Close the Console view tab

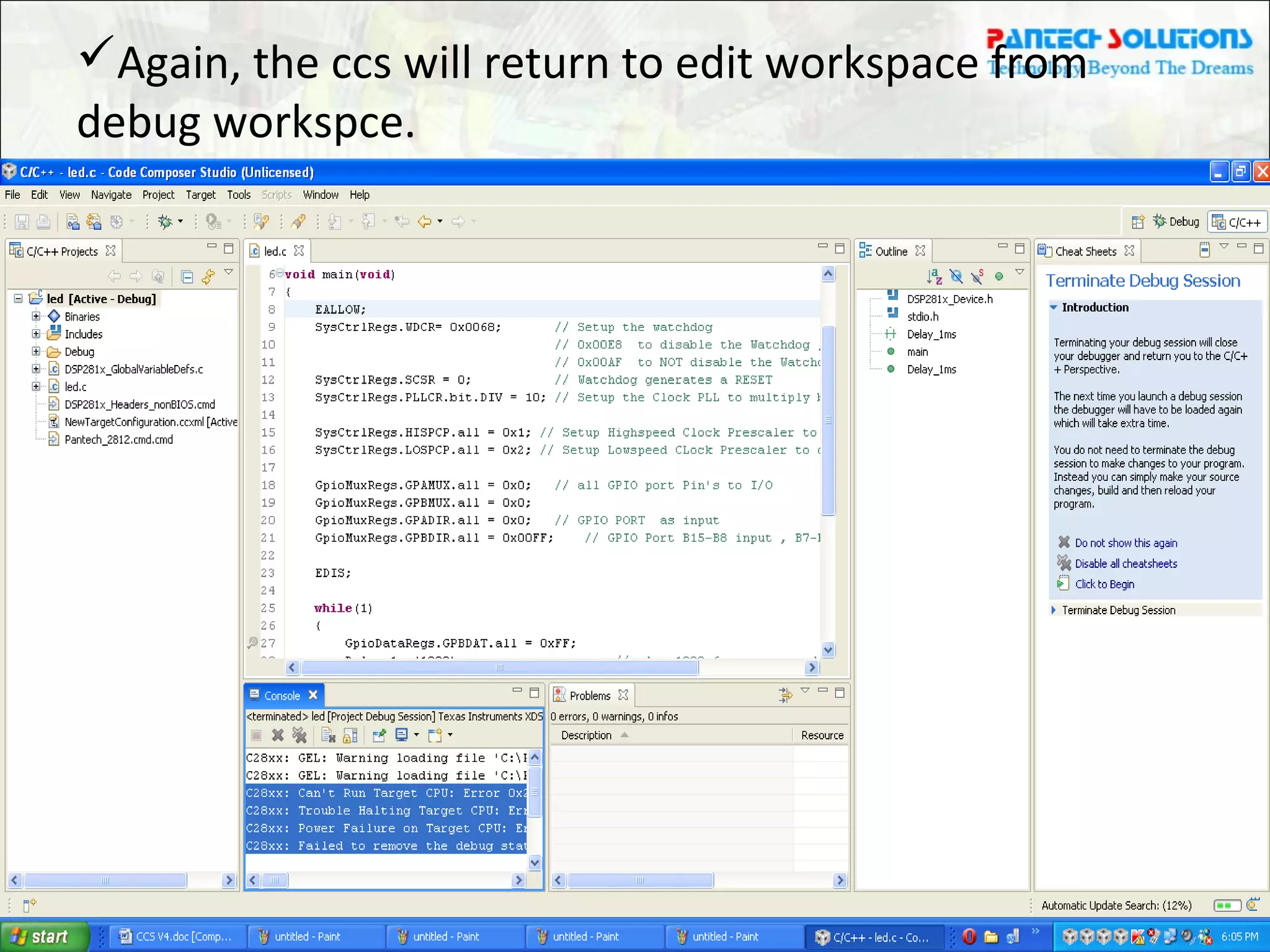[313, 695]
